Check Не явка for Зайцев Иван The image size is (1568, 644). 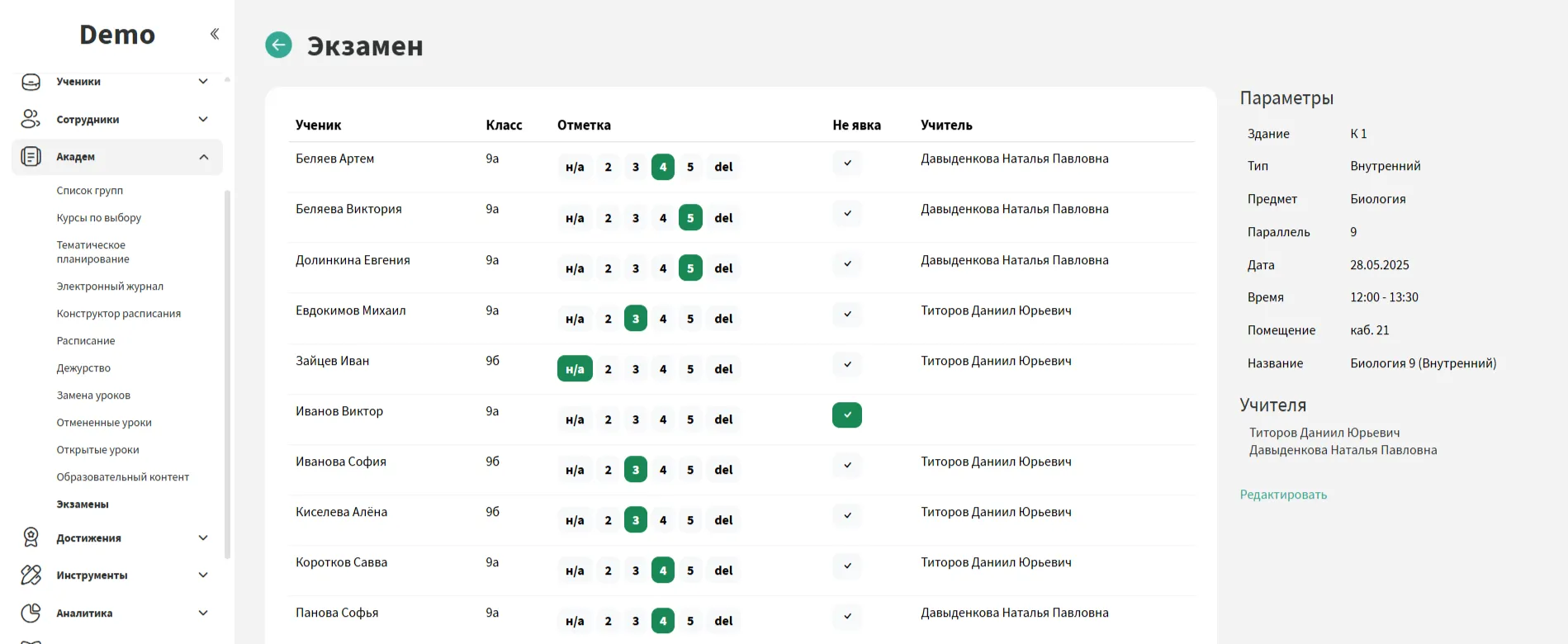(x=846, y=364)
